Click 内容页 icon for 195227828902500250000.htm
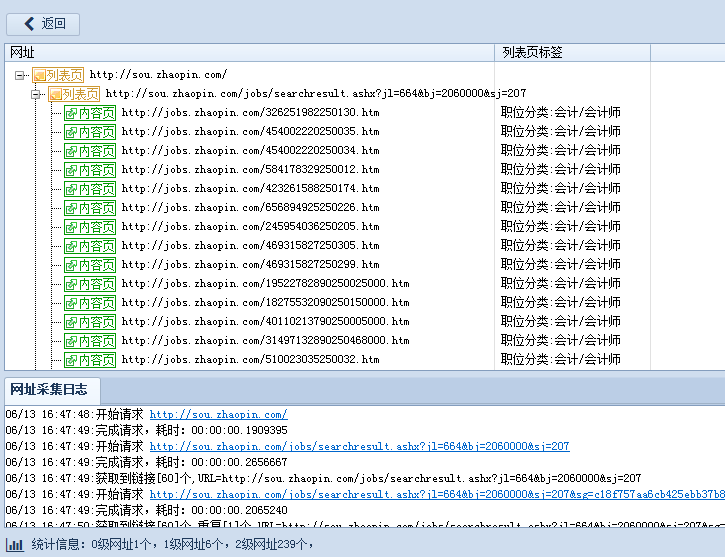The width and height of the screenshot is (725, 557). 90,283
